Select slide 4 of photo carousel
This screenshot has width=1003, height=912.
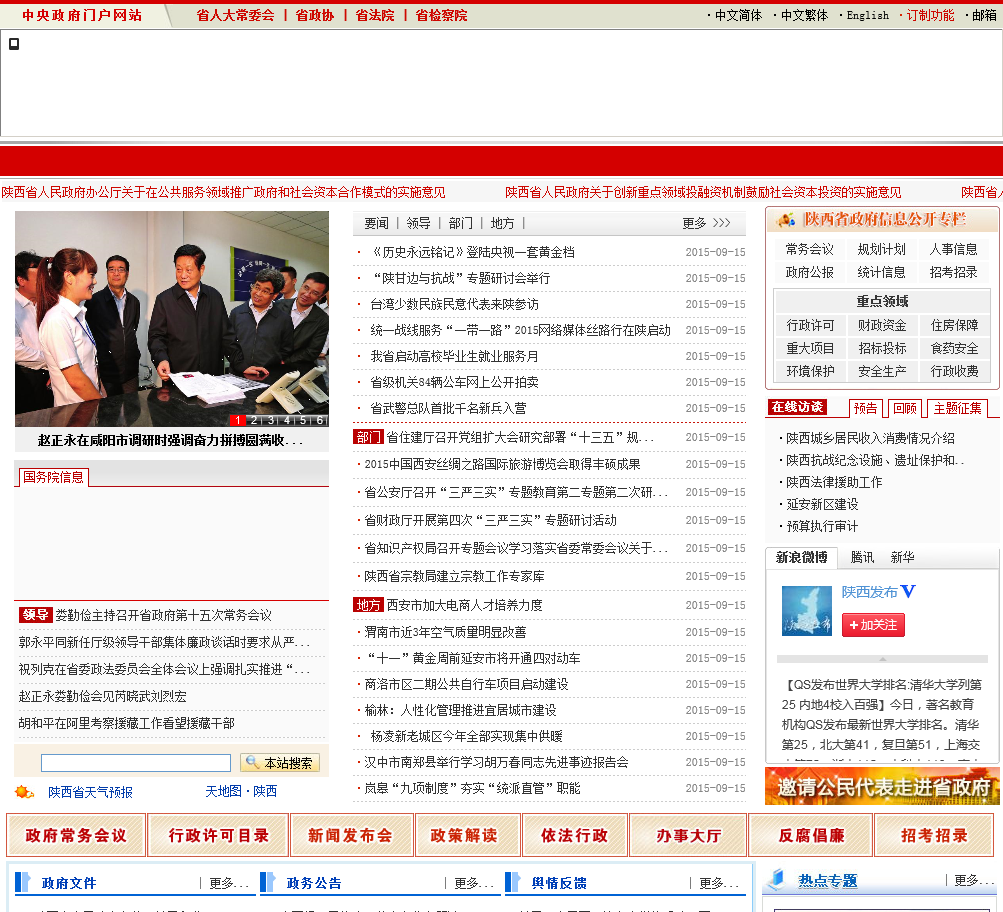pos(287,420)
